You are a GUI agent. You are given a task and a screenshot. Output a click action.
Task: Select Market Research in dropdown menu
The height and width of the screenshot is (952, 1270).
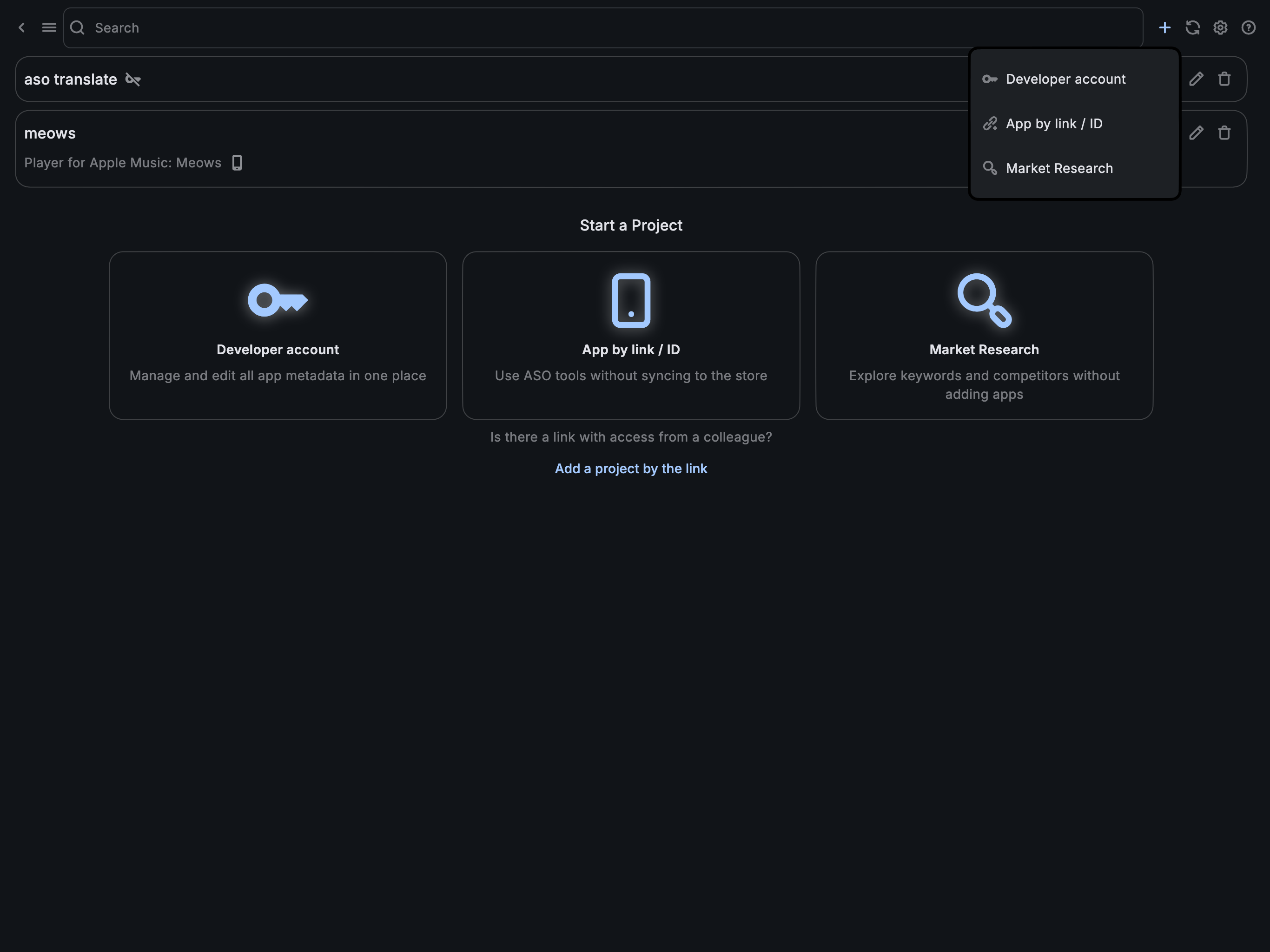click(1058, 168)
